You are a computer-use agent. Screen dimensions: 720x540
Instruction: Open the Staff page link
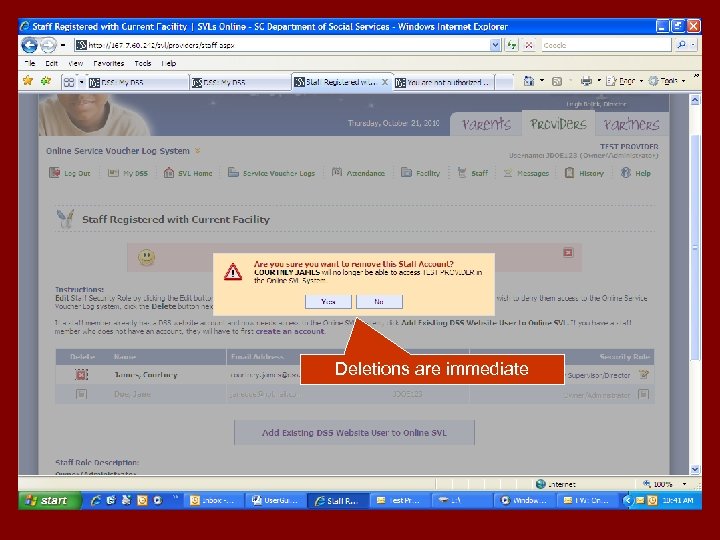pos(472,173)
